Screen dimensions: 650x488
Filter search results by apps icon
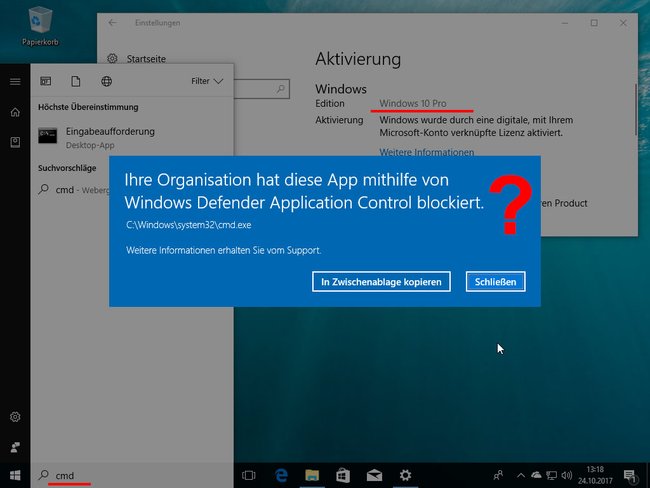point(46,81)
